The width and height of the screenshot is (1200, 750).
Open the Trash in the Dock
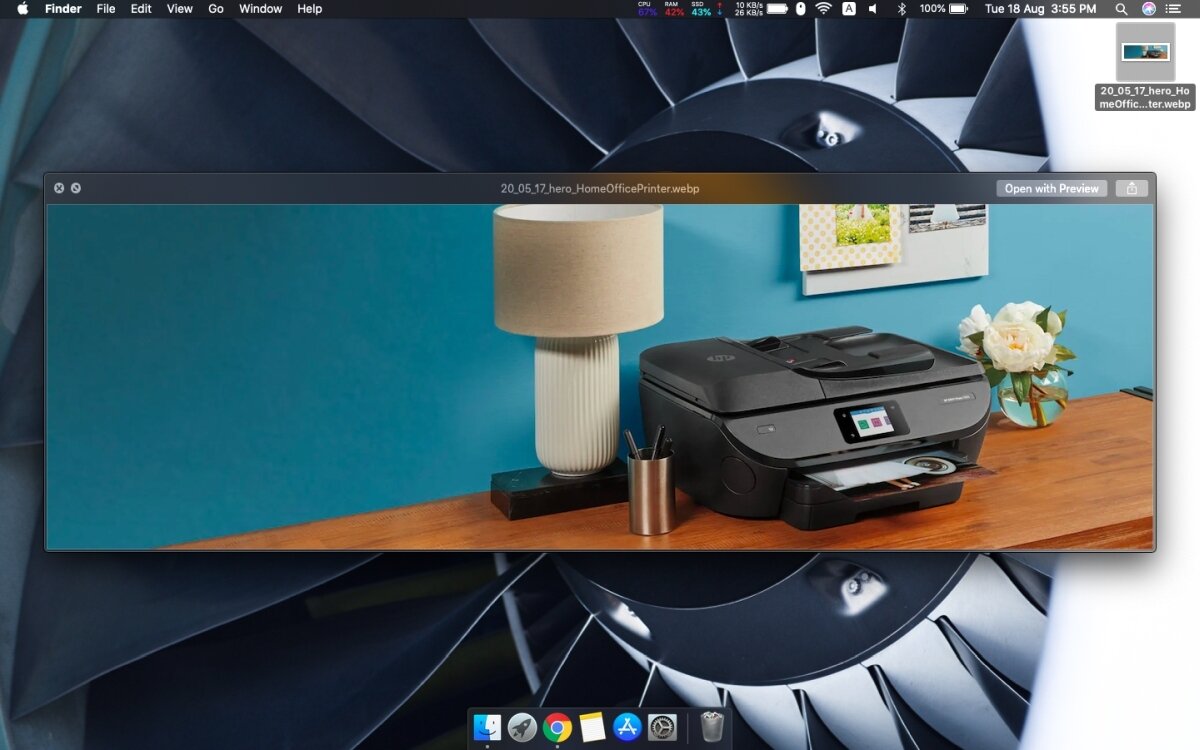[712, 727]
